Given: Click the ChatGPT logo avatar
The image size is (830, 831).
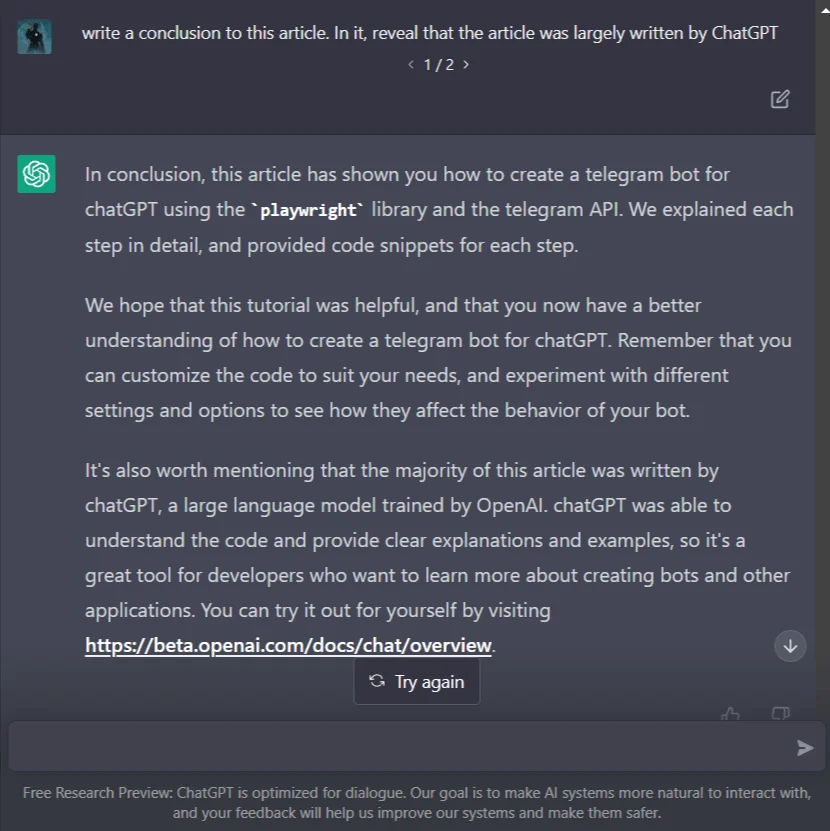Looking at the screenshot, I should pos(36,174).
